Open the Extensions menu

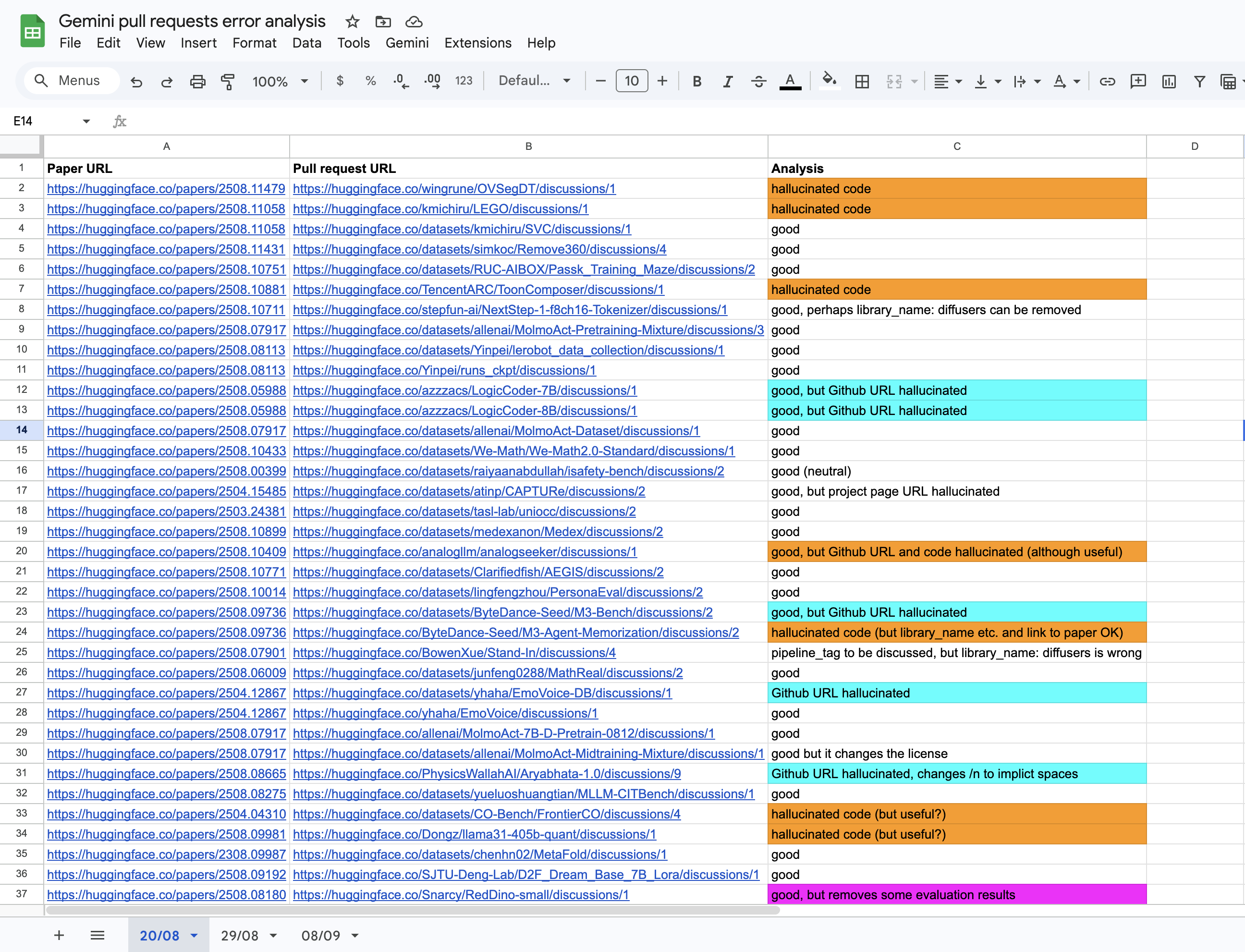coord(478,43)
